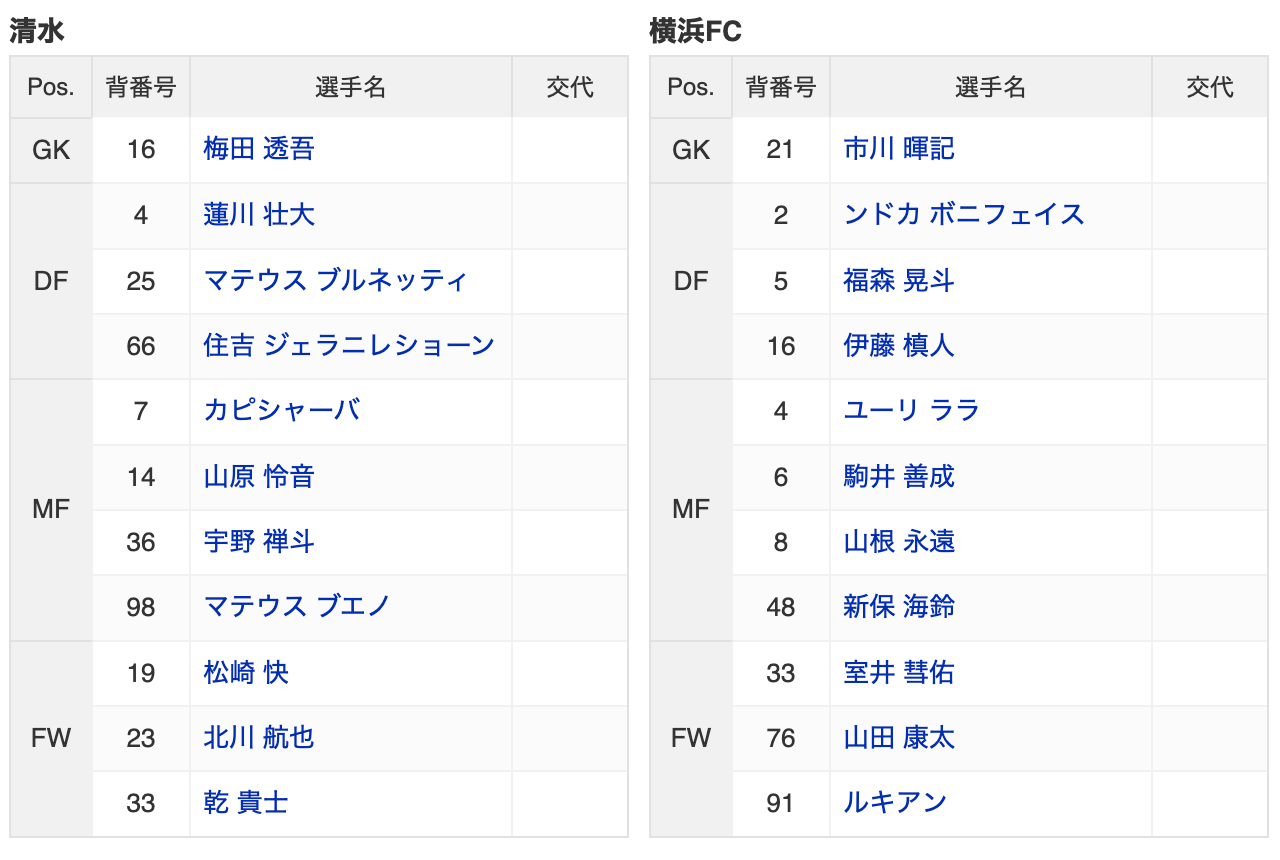
Task: Click ルキアン player link
Action: pyautogui.click(x=895, y=803)
